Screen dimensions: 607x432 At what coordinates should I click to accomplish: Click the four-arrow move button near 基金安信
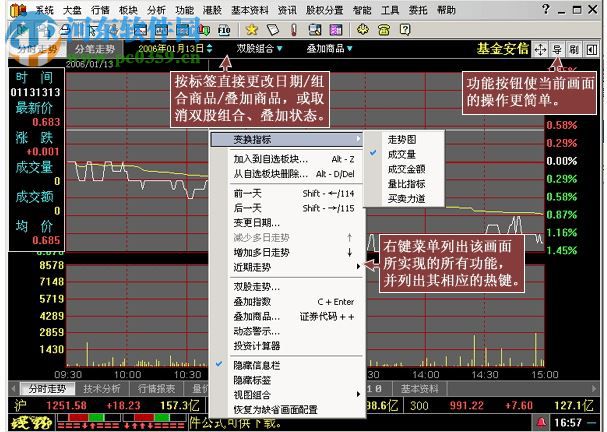tap(540, 50)
